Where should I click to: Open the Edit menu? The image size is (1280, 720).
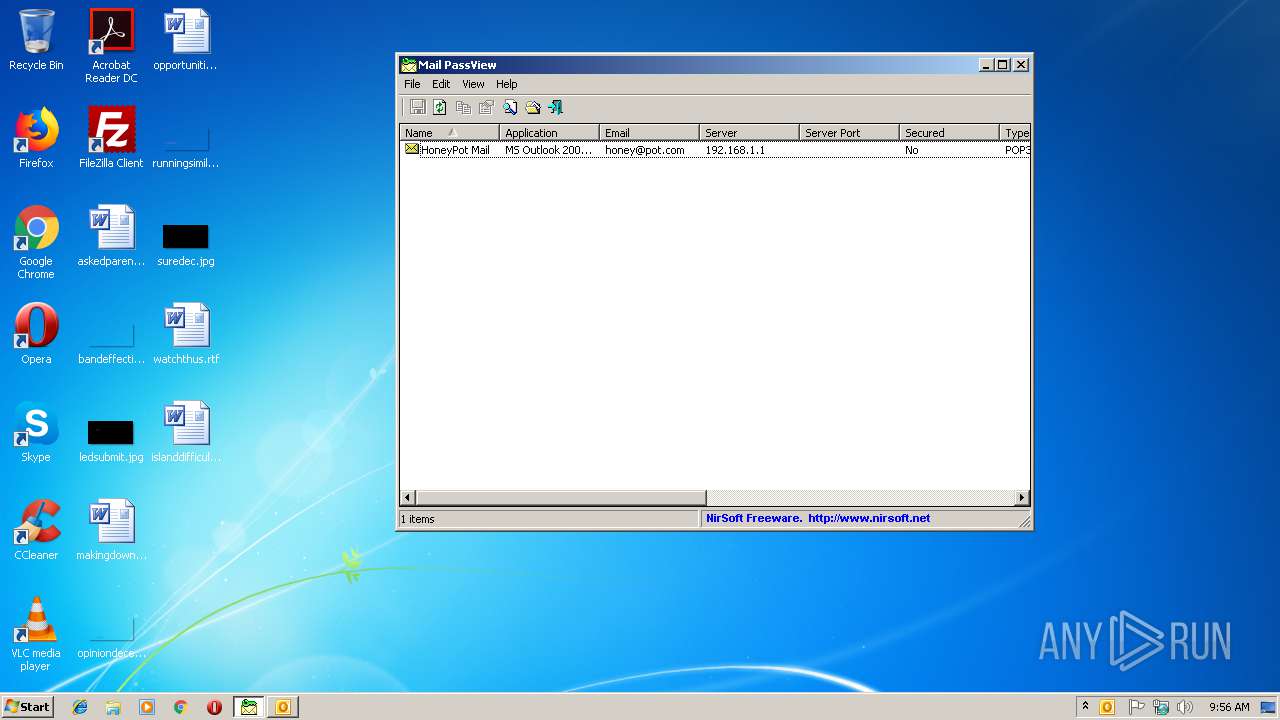click(x=441, y=84)
